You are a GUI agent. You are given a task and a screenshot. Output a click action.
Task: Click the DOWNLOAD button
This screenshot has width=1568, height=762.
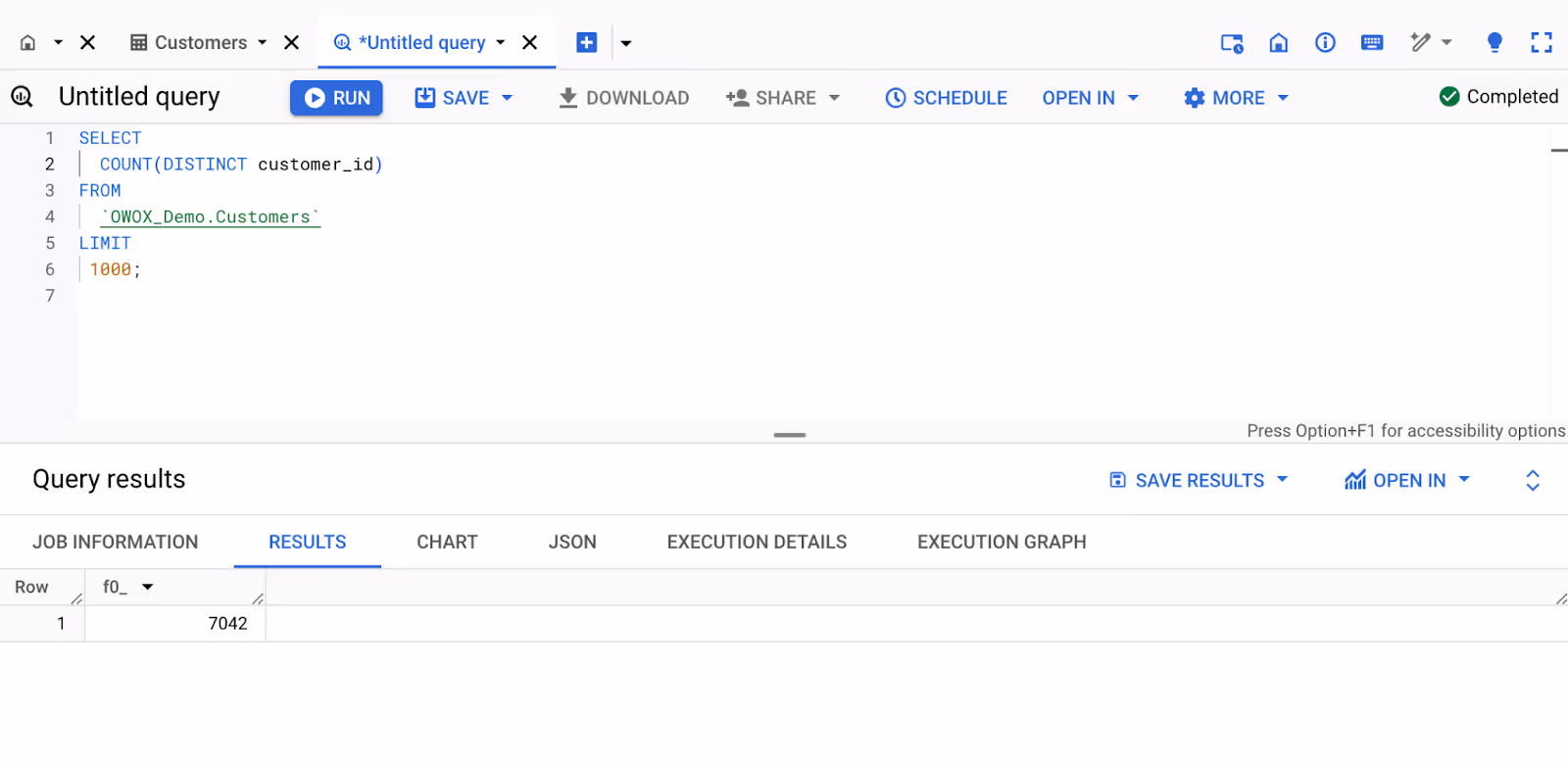[x=623, y=98]
